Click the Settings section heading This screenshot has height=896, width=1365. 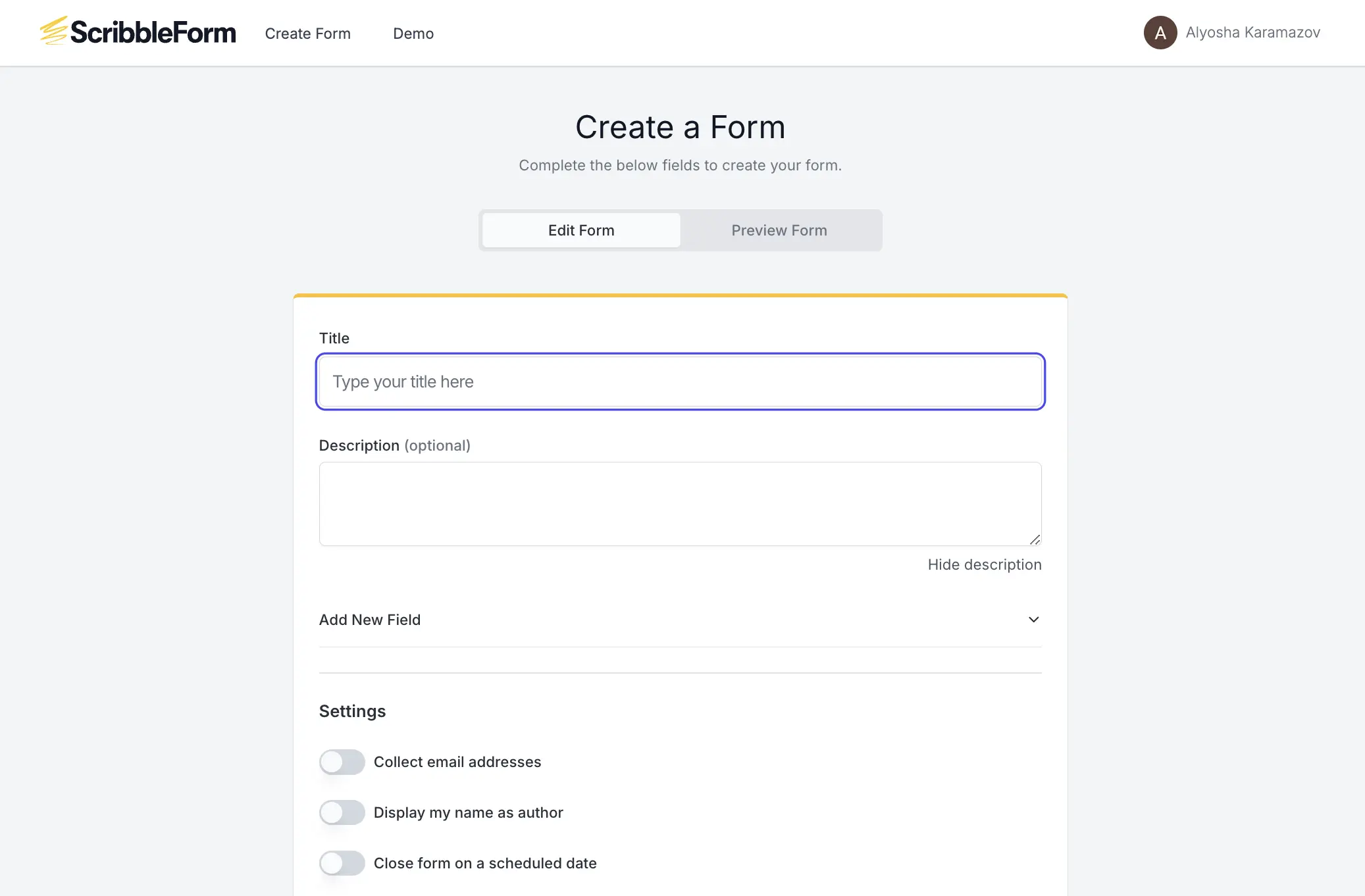(352, 710)
